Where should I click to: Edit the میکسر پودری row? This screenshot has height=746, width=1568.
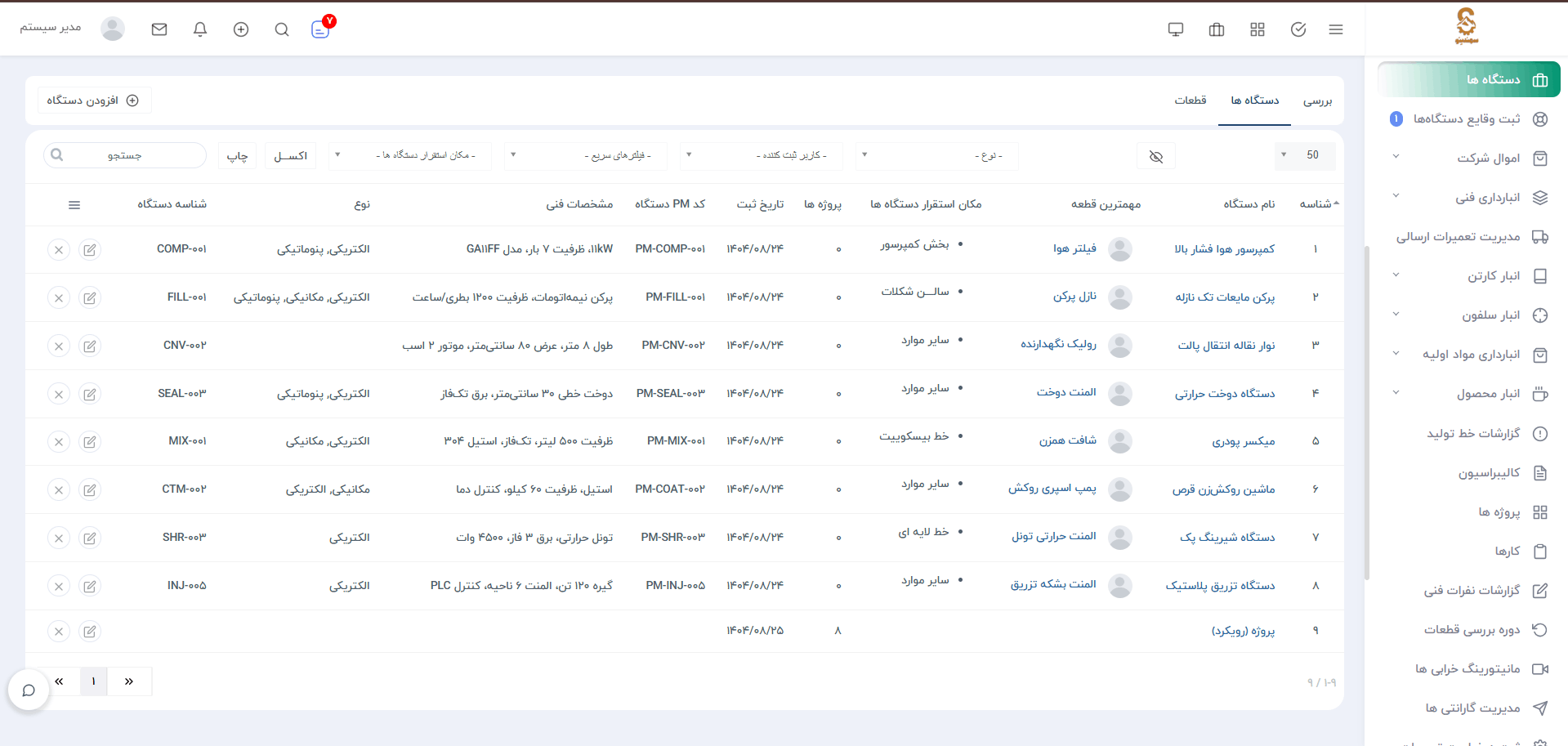90,442
